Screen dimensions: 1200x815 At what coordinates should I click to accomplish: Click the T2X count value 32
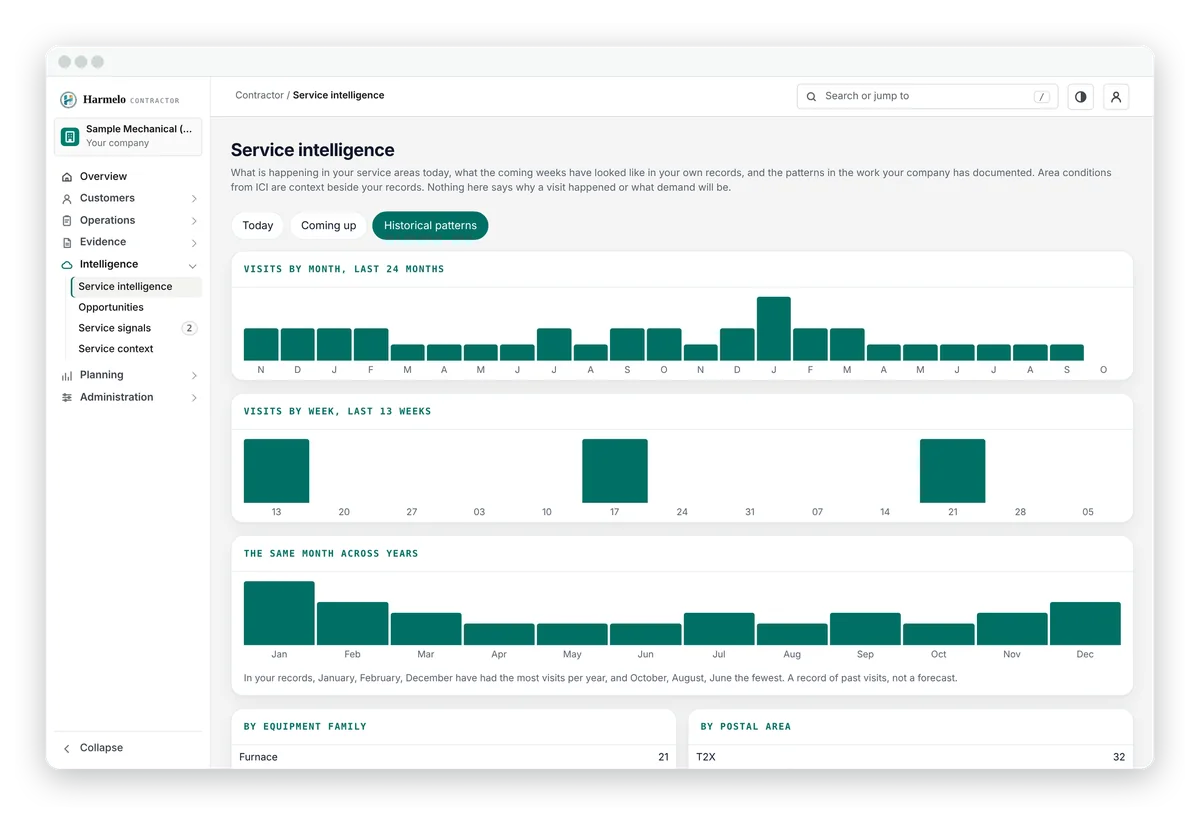click(x=1119, y=757)
